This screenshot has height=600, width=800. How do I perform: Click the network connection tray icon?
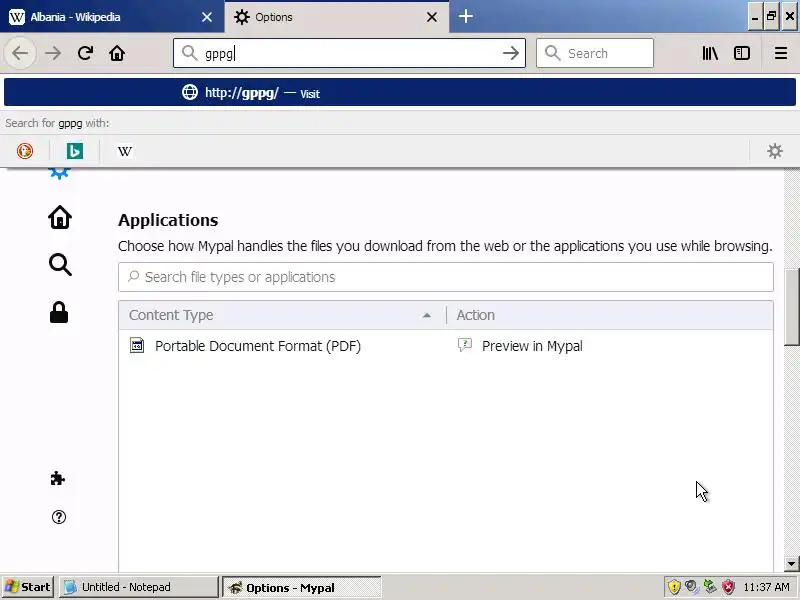coord(710,587)
